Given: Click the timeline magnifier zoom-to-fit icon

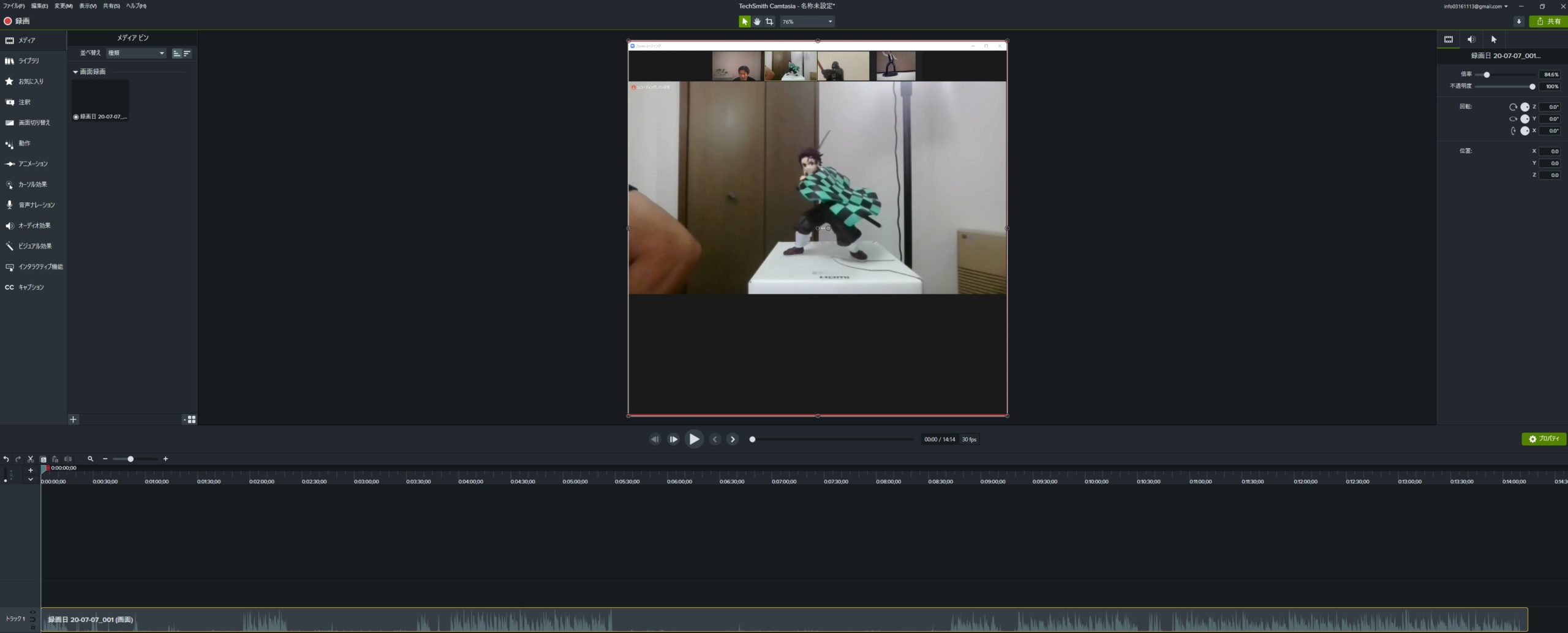Looking at the screenshot, I should coord(91,459).
